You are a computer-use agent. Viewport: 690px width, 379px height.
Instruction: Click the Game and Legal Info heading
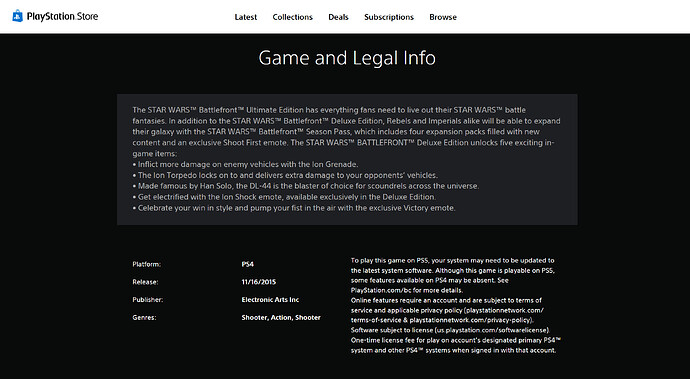click(x=347, y=58)
